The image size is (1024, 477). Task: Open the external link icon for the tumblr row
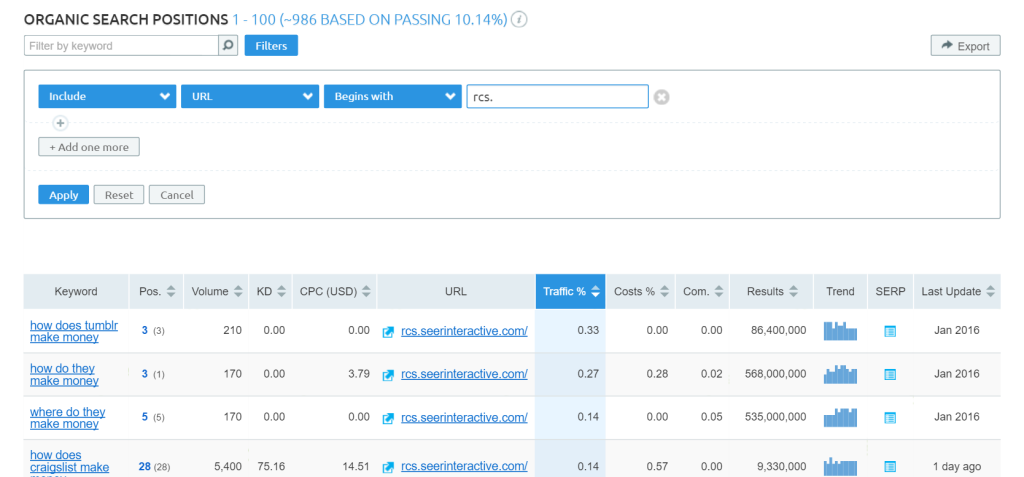click(x=388, y=331)
